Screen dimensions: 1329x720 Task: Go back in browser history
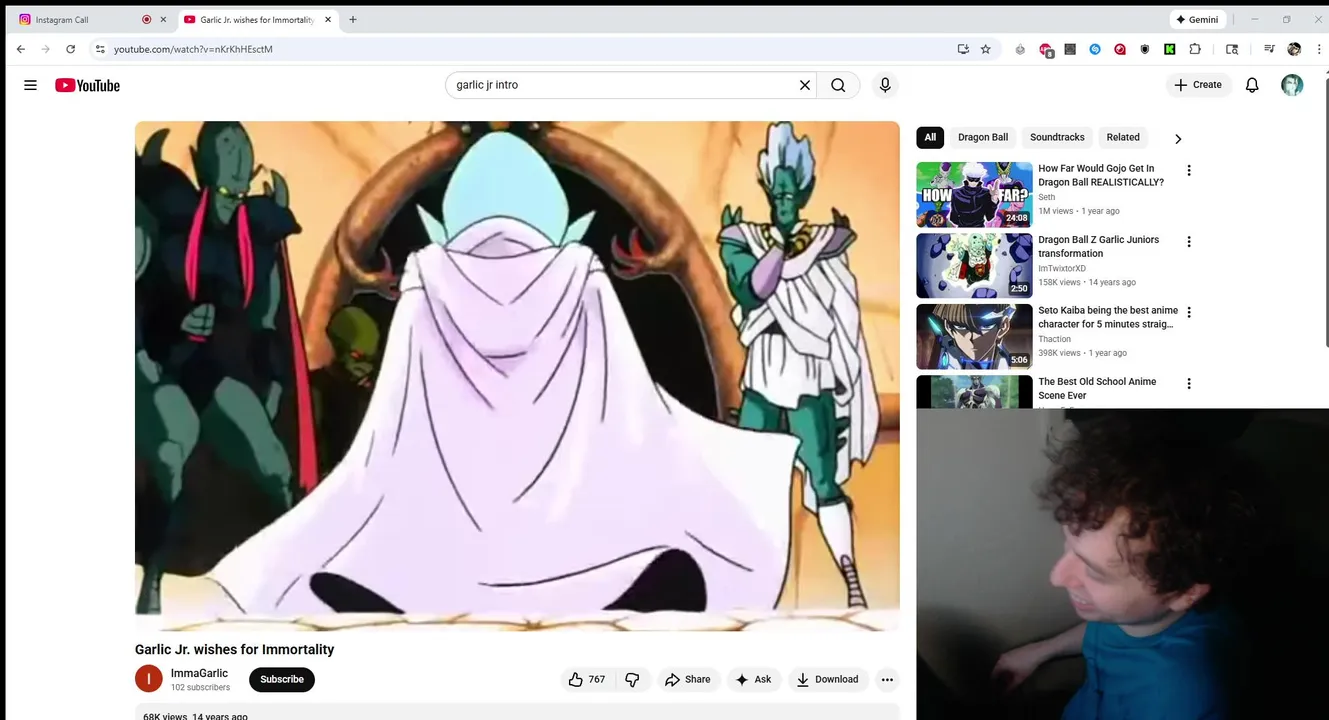pyautogui.click(x=21, y=49)
